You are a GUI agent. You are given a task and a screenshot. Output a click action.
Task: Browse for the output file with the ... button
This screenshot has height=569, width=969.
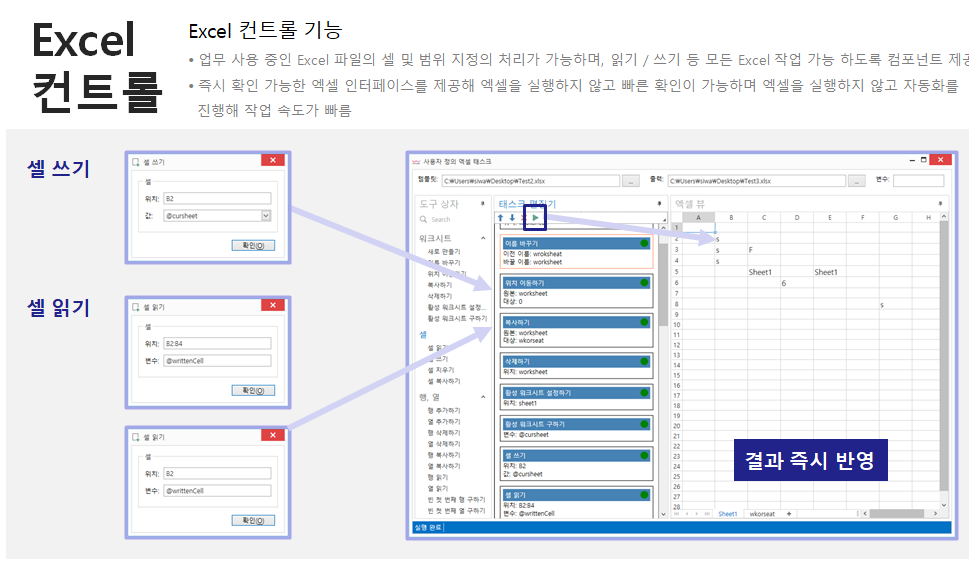(x=856, y=181)
